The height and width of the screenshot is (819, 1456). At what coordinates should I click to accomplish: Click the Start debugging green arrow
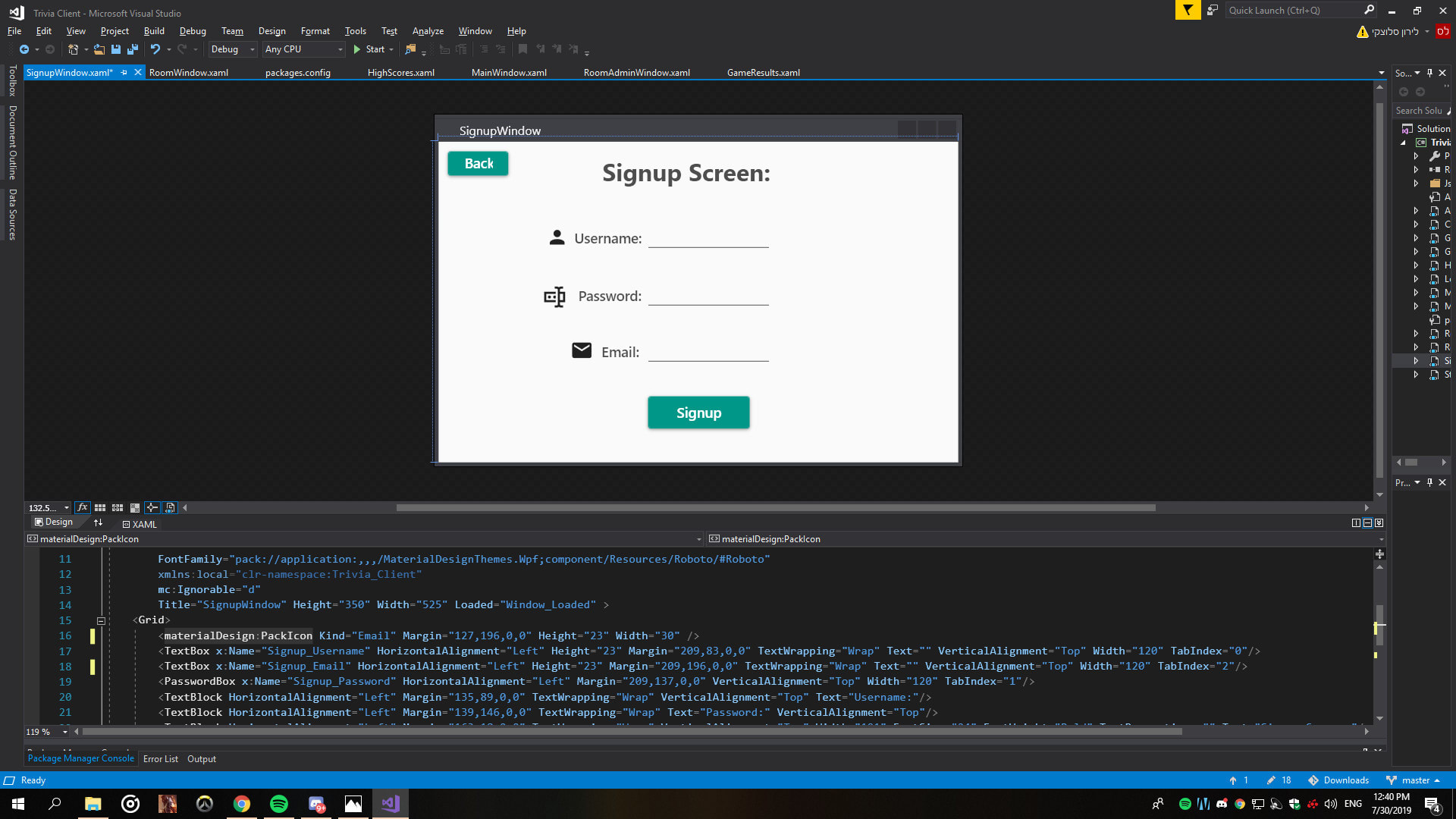point(356,49)
